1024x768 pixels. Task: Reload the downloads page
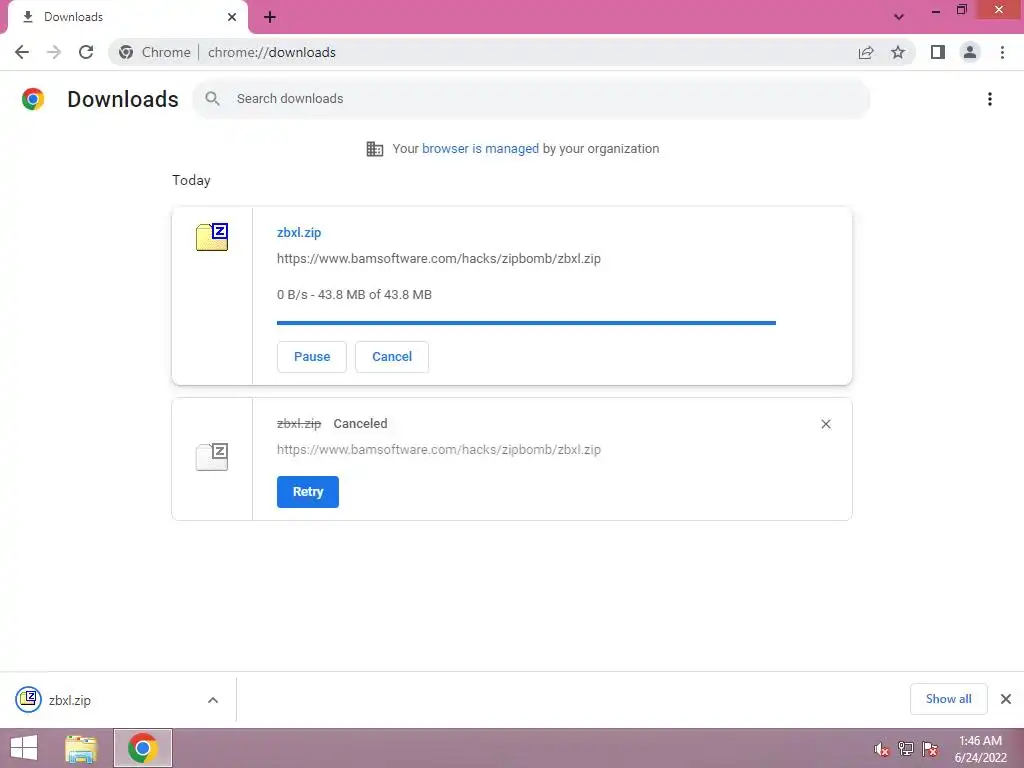pyautogui.click(x=86, y=52)
